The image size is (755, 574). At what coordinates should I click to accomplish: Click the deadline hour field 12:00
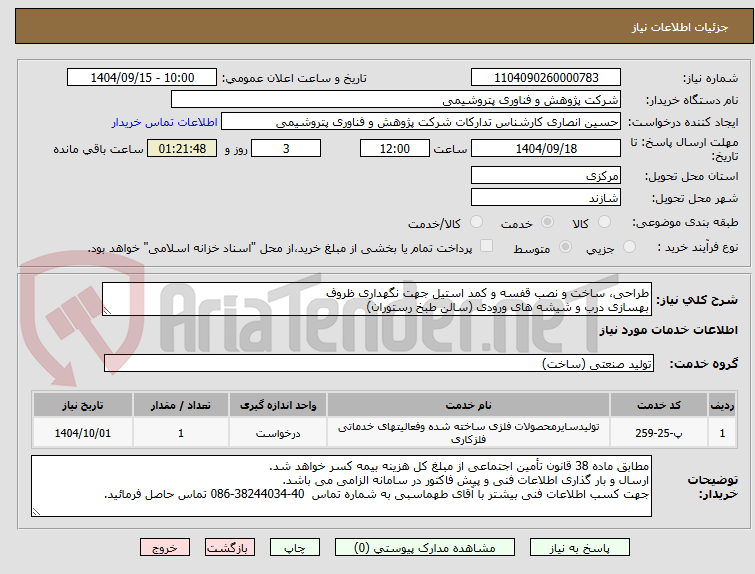[394, 148]
